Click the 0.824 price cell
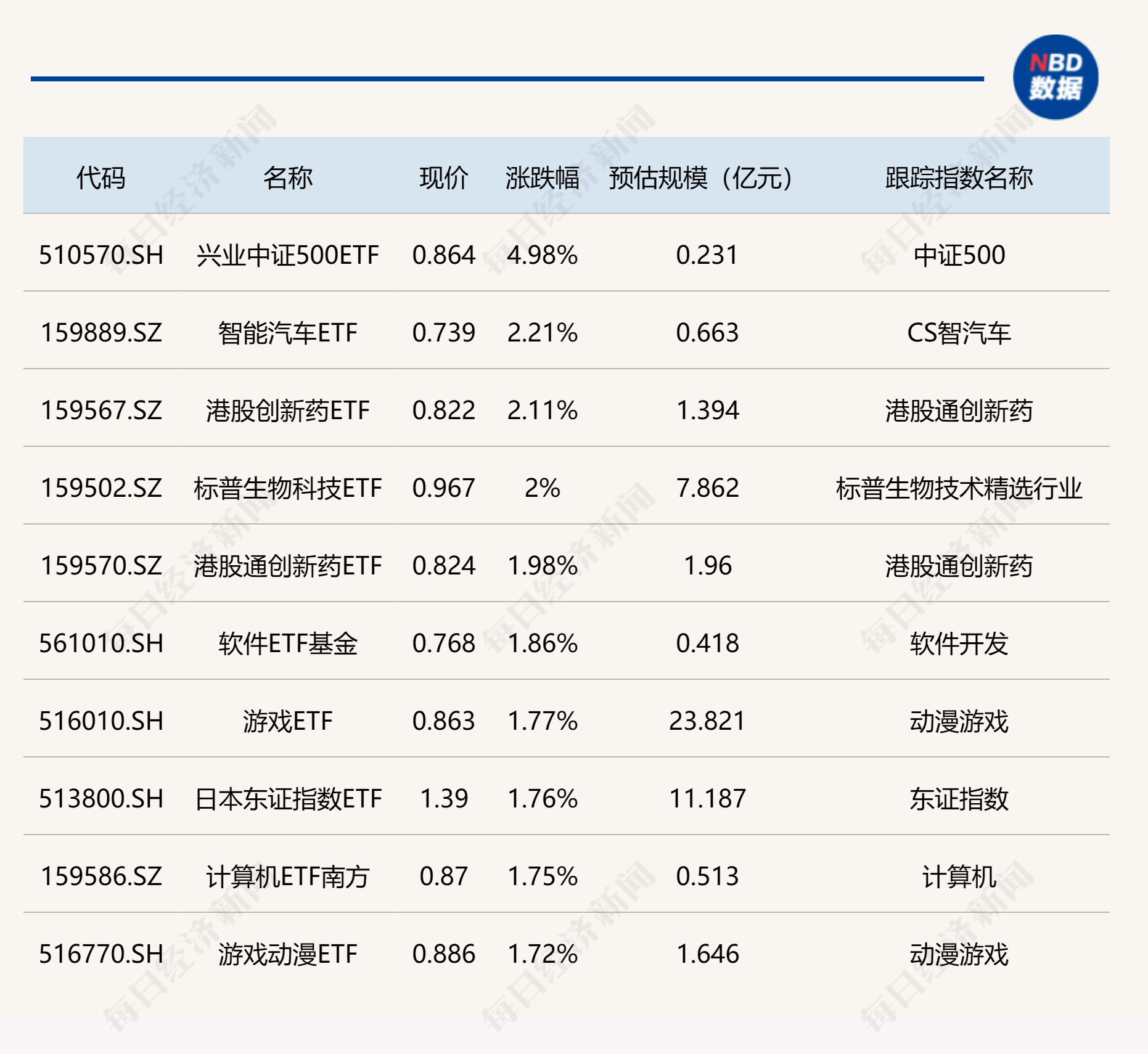 tap(444, 566)
